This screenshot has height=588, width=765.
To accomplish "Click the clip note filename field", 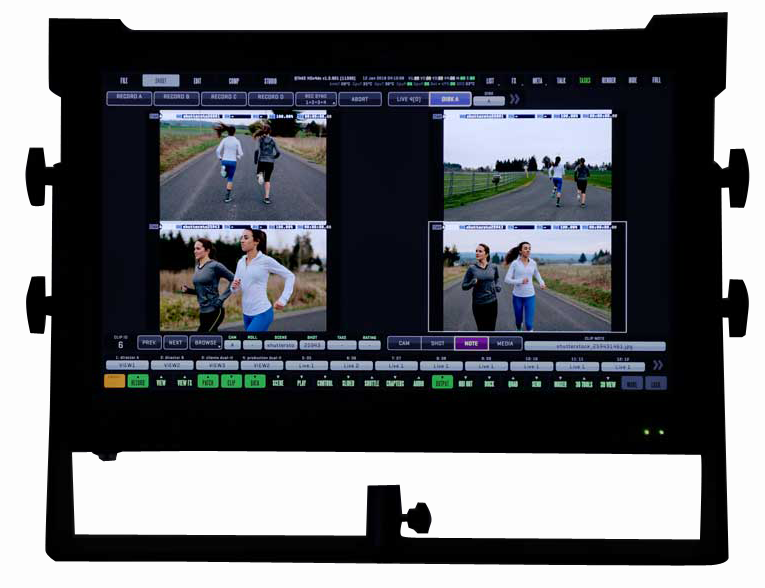I will (594, 346).
